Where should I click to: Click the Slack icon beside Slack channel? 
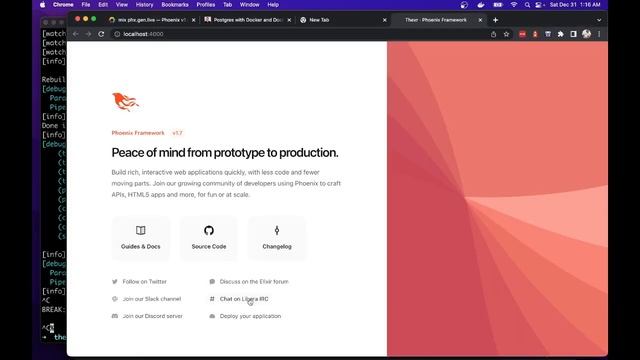pyautogui.click(x=115, y=299)
